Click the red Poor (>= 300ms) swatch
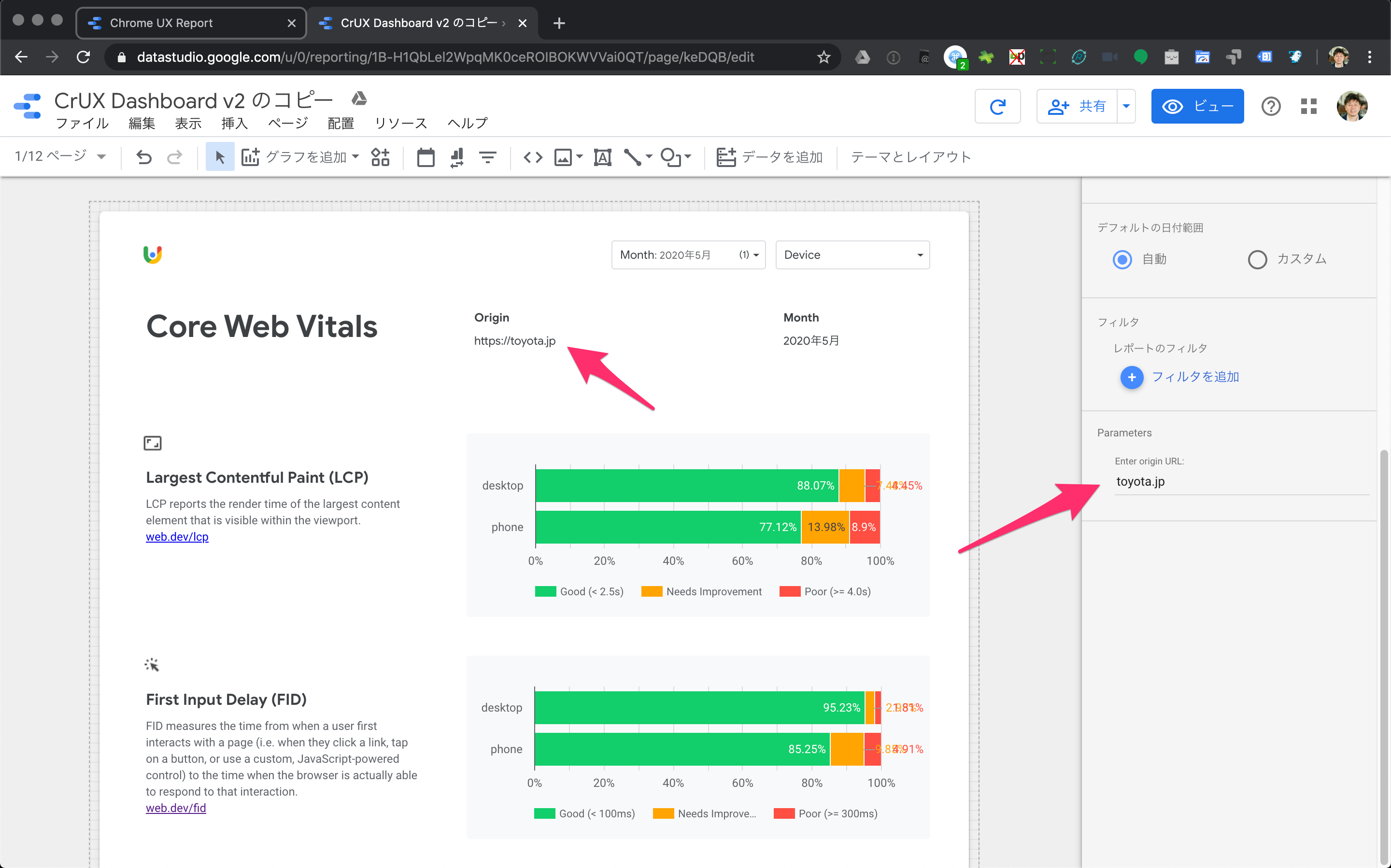Viewport: 1391px width, 868px height. pyautogui.click(x=784, y=813)
